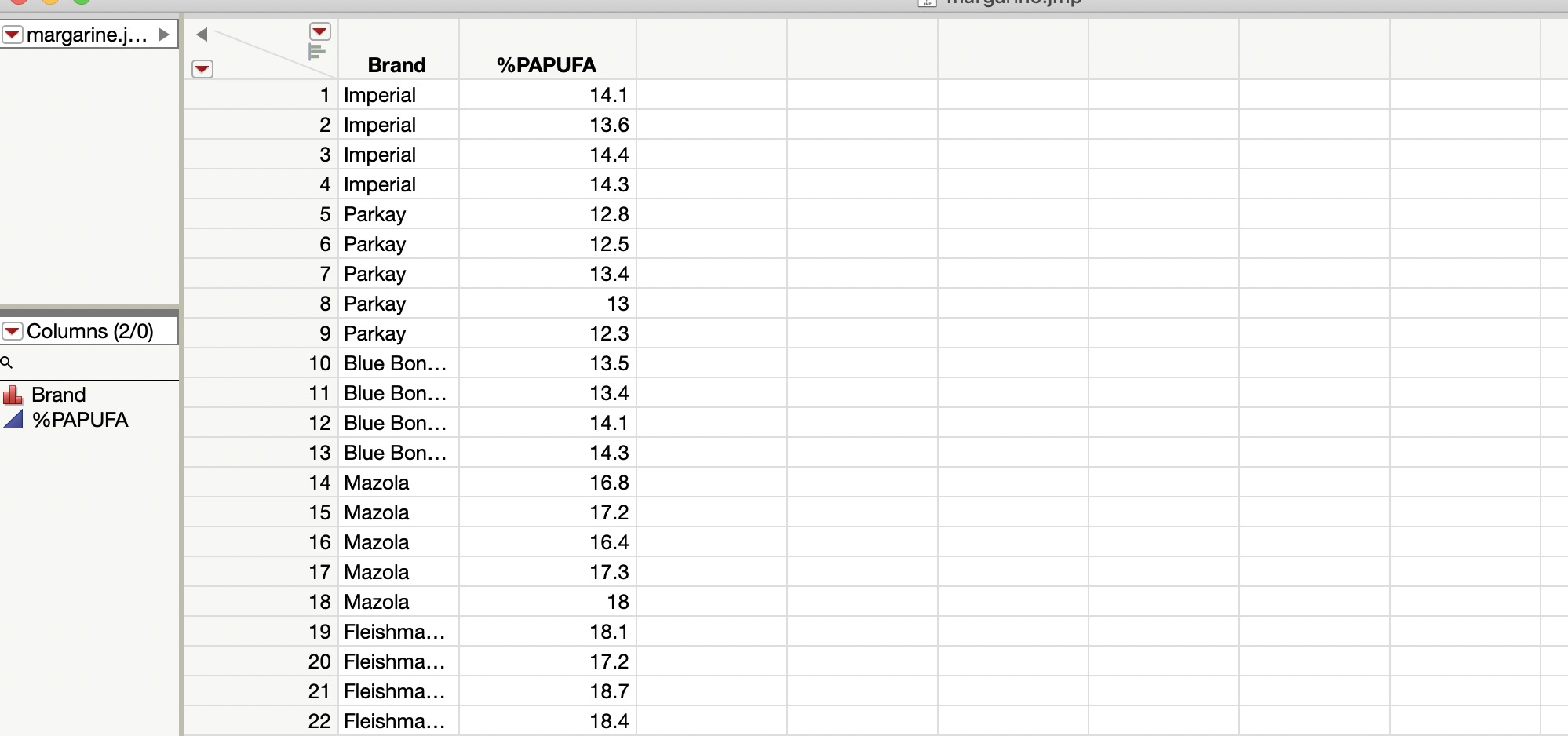The width and height of the screenshot is (1568, 736).
Task: Click the columns search magnifier icon
Action: pos(6,363)
